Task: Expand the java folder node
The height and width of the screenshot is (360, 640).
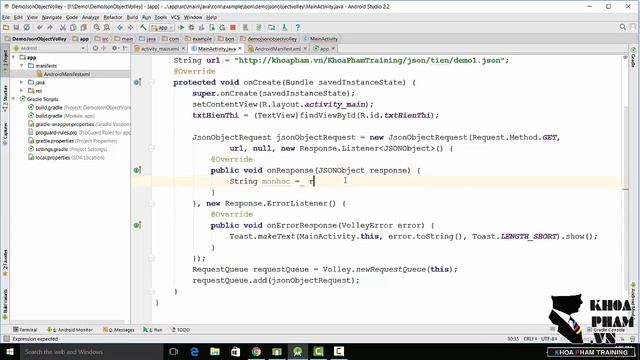Action: (22, 82)
